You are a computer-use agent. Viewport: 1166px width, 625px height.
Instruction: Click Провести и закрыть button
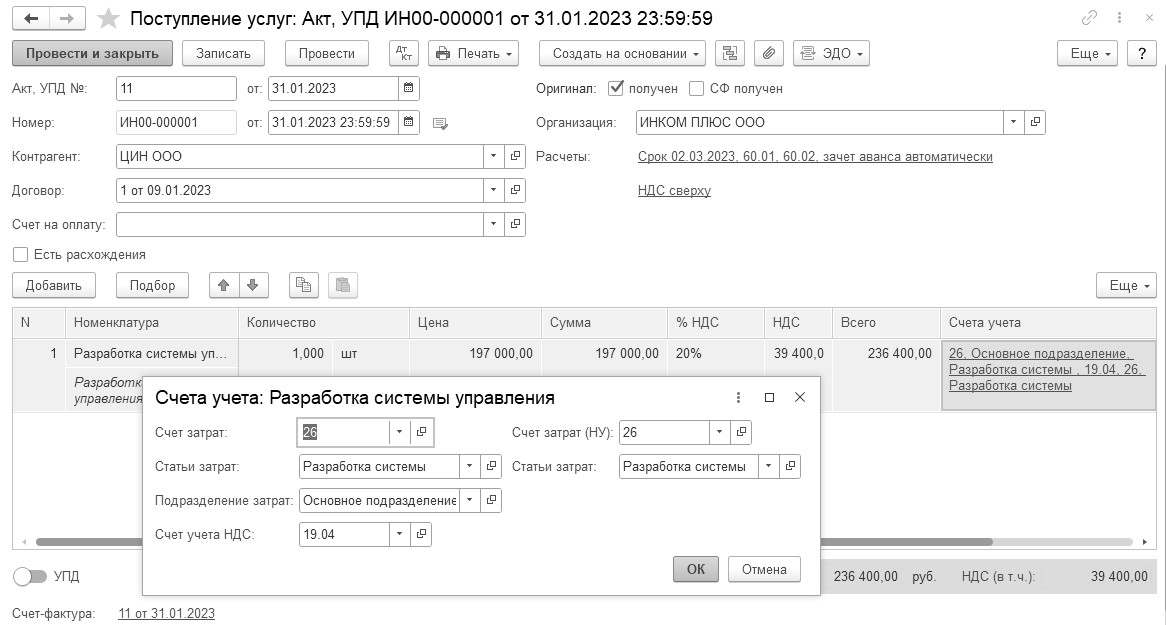92,54
